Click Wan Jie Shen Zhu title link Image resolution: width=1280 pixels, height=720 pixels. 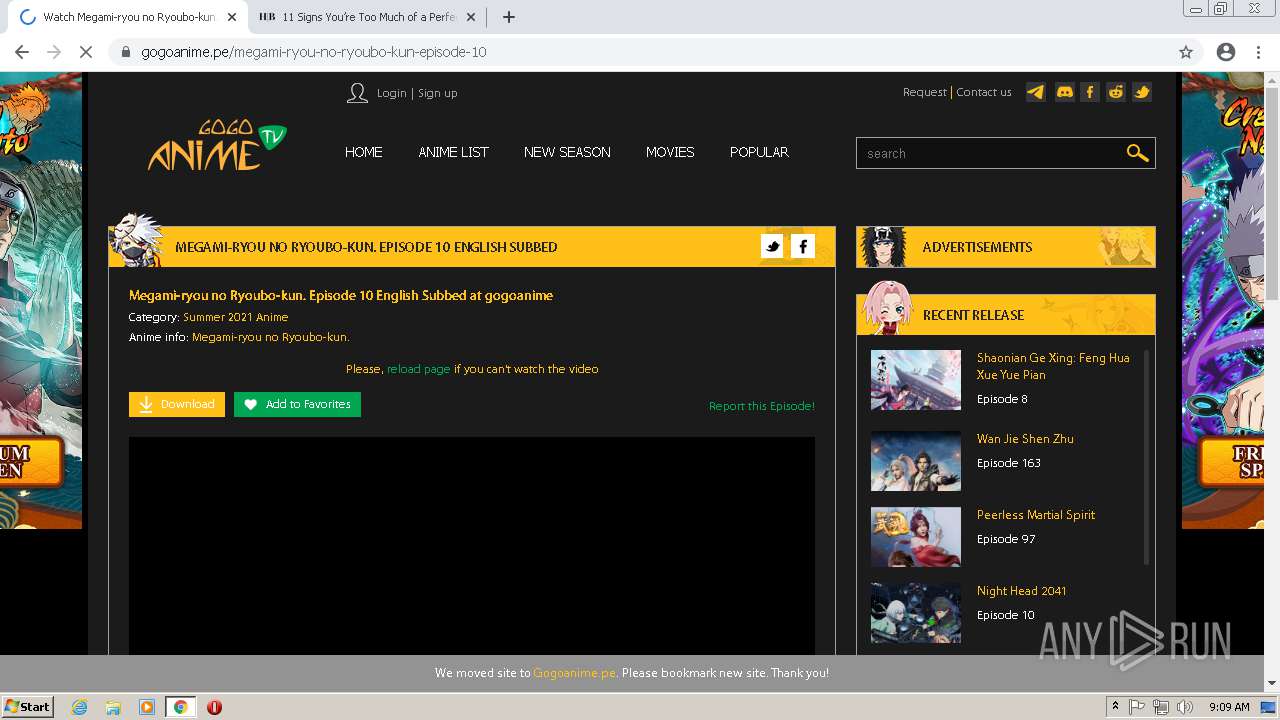click(1025, 439)
